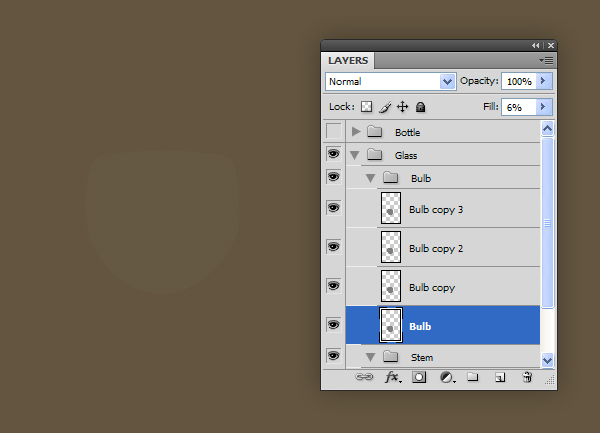The image size is (600, 433).
Task: Open the Opacity slider arrow
Action: tap(543, 81)
